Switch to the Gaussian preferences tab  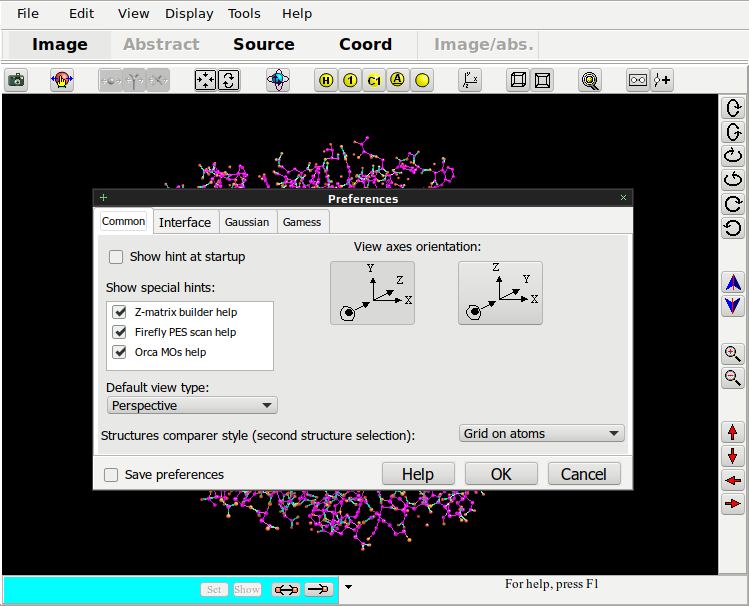click(247, 223)
